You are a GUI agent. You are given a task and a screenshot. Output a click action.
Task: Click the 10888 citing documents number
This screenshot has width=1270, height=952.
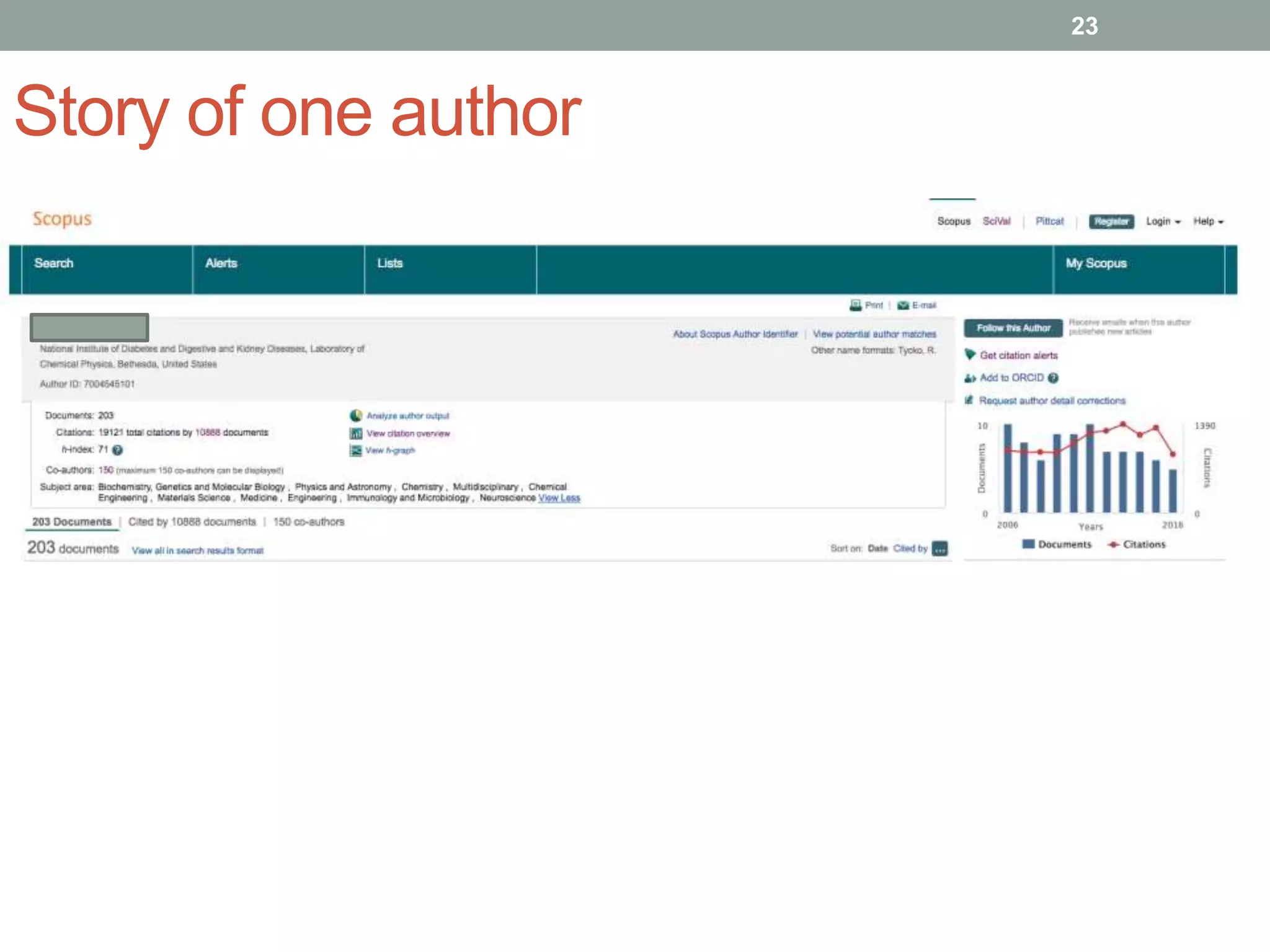pos(208,433)
